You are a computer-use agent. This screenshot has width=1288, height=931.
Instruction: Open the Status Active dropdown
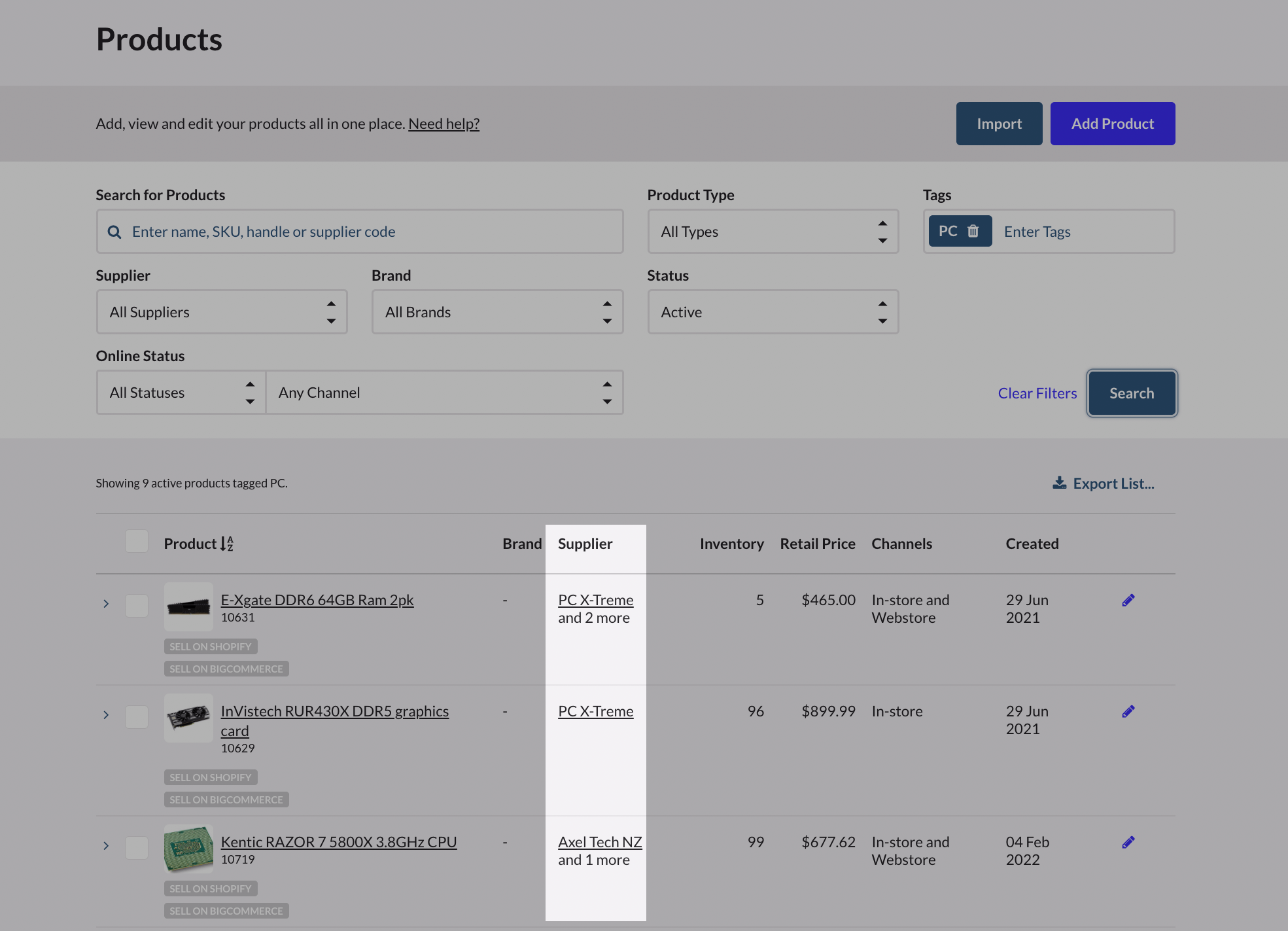point(773,312)
